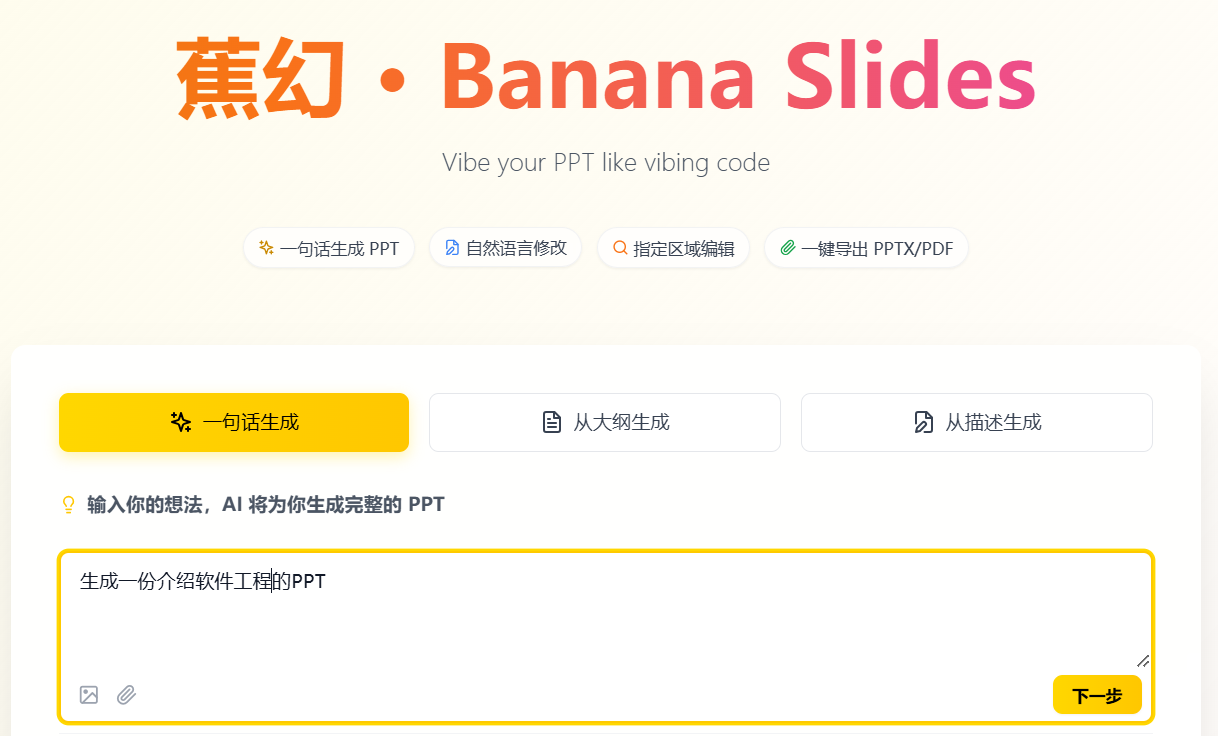The width and height of the screenshot is (1218, 736).
Task: Switch to the 从描述生成 tab
Action: tap(976, 422)
